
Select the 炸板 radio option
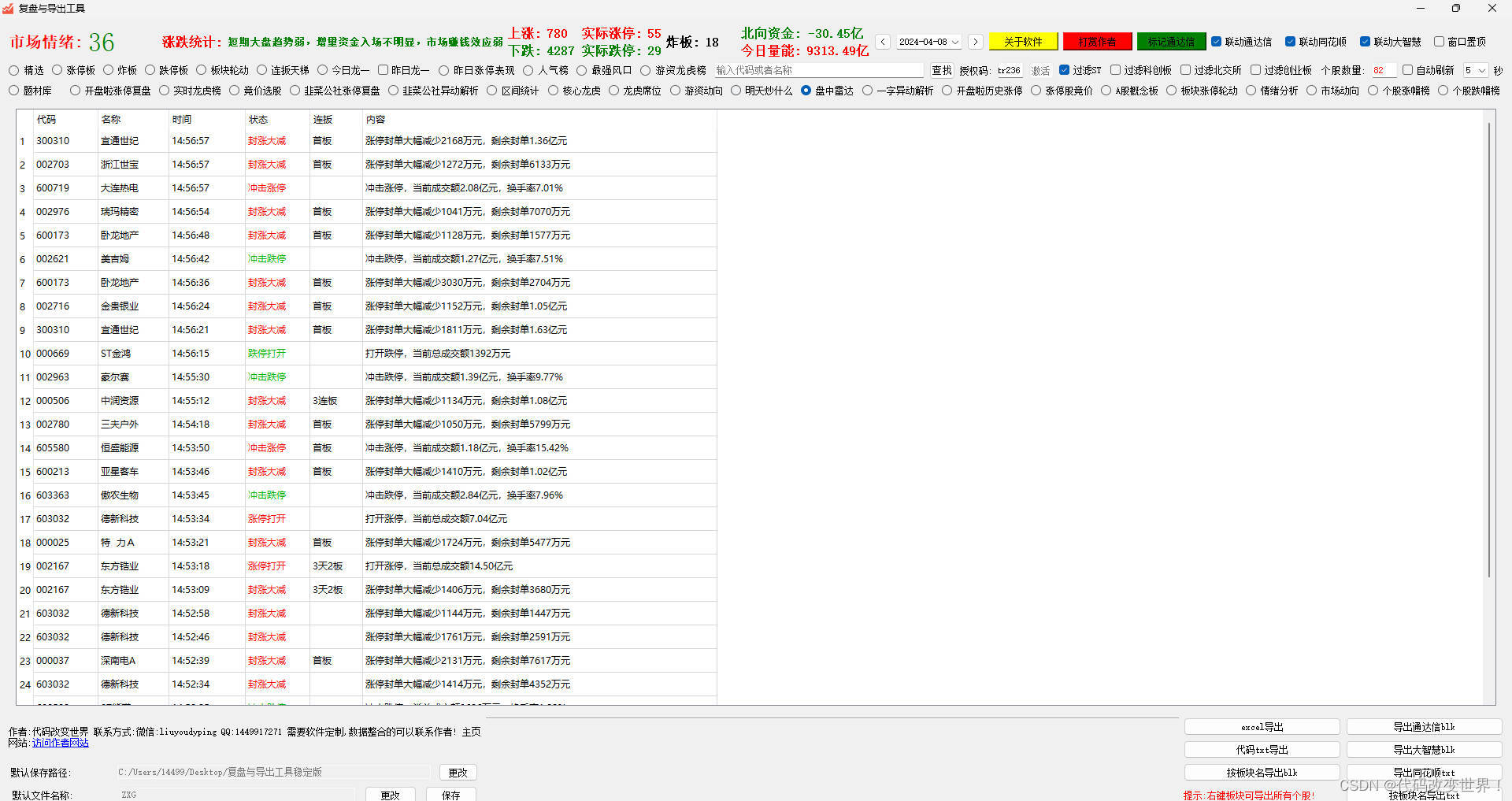pyautogui.click(x=108, y=70)
